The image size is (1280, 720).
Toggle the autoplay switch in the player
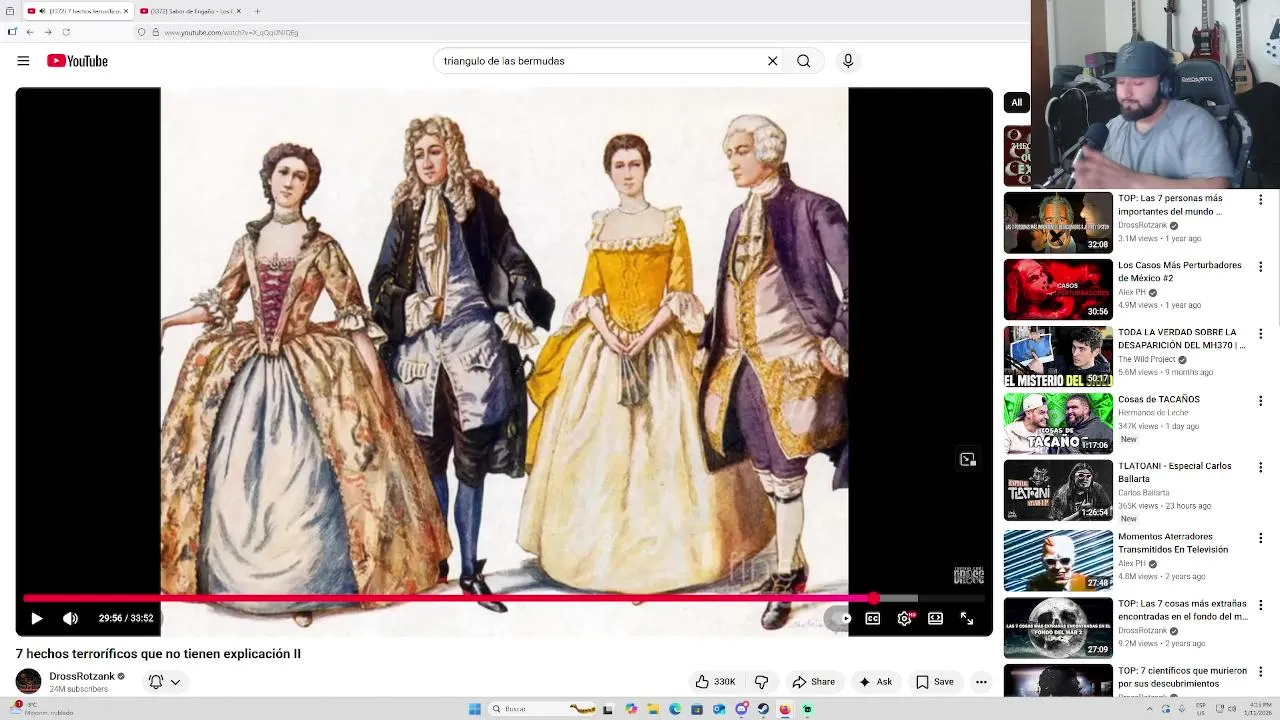point(840,618)
